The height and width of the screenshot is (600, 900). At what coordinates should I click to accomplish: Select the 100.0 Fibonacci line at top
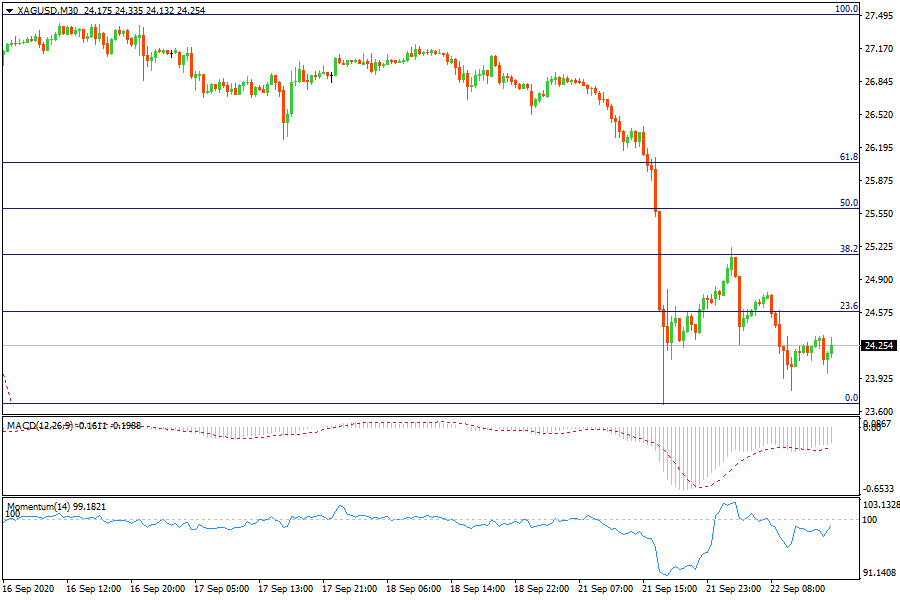tap(400, 15)
